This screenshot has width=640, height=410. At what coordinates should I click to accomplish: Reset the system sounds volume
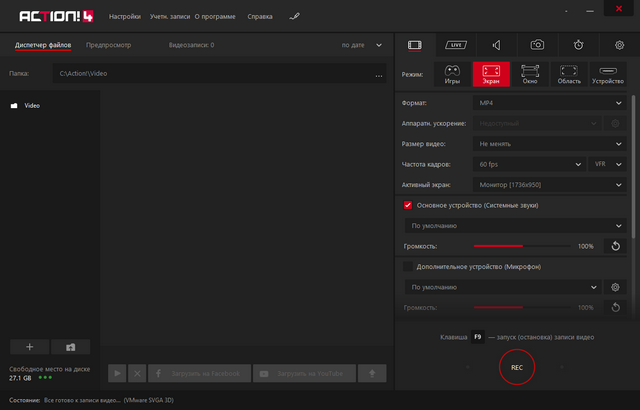(x=616, y=246)
